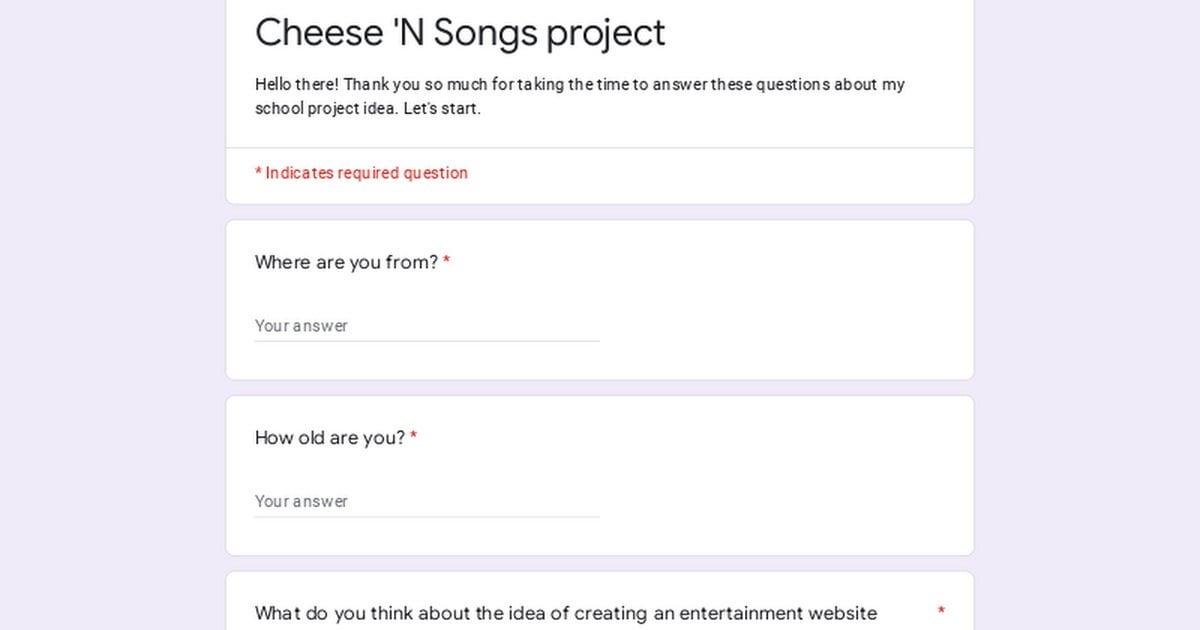Click the lavender page background left of the form
The height and width of the screenshot is (630, 1200).
coord(110,315)
